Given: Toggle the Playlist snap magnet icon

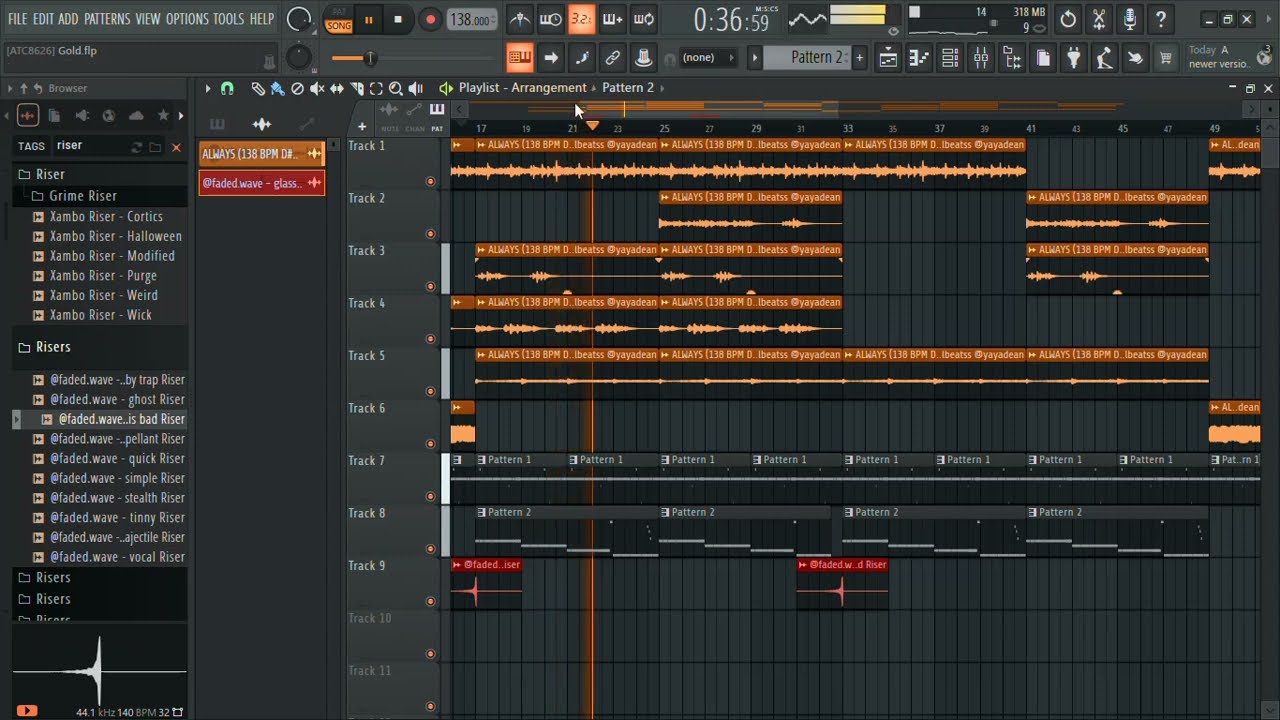Looking at the screenshot, I should click(227, 88).
